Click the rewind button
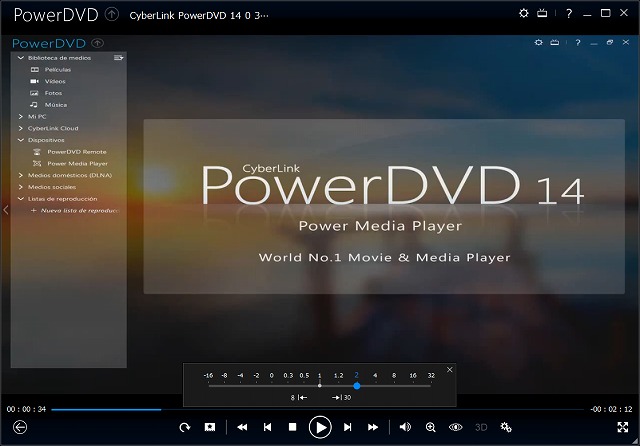Screen dimensions: 640x446 pos(242,427)
